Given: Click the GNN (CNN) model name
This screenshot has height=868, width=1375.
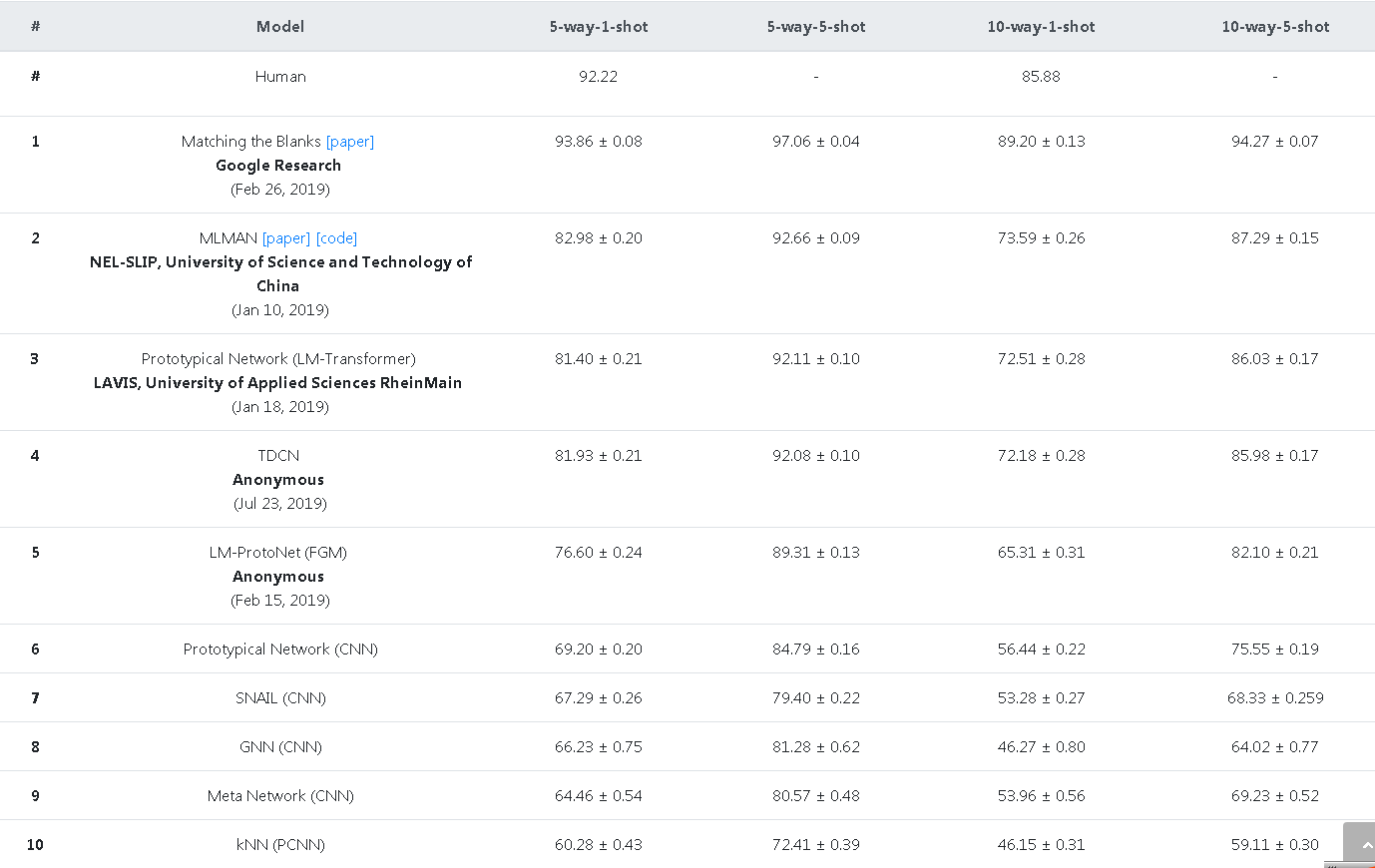Looking at the screenshot, I should click(x=280, y=746).
